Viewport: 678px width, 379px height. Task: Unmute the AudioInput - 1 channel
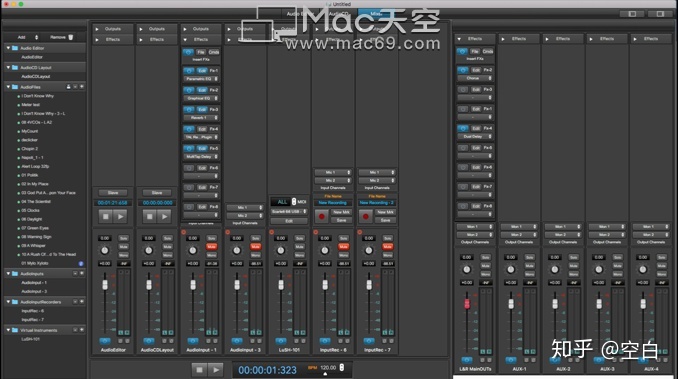[x=211, y=247]
